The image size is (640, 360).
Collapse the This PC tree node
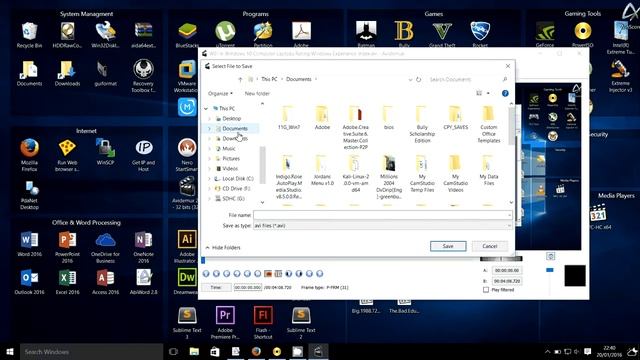click(x=206, y=109)
